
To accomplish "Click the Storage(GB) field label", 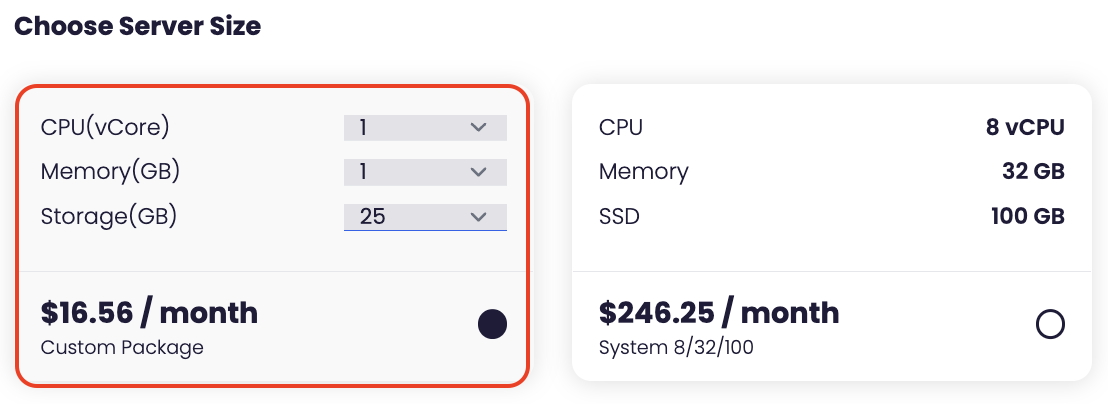I will [109, 215].
